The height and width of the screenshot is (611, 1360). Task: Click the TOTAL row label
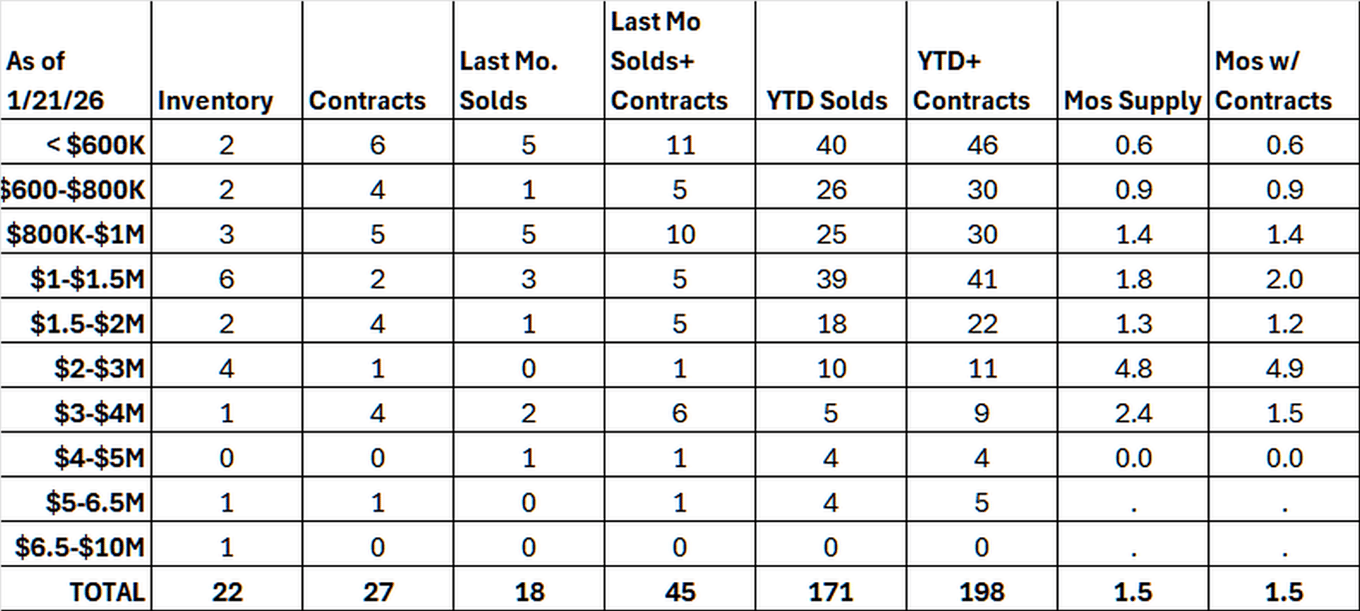pos(106,591)
